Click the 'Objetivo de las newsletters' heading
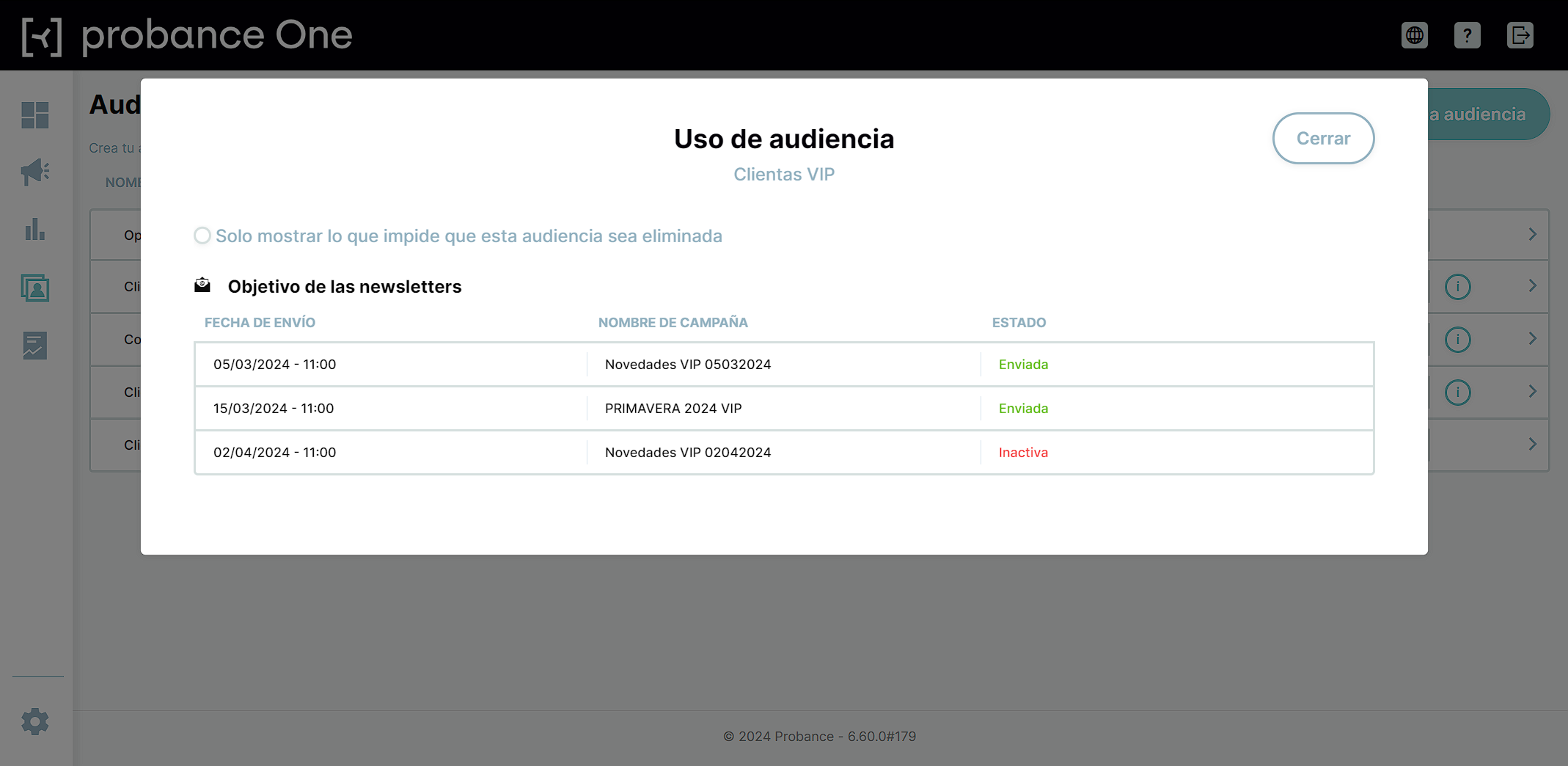 coord(345,286)
